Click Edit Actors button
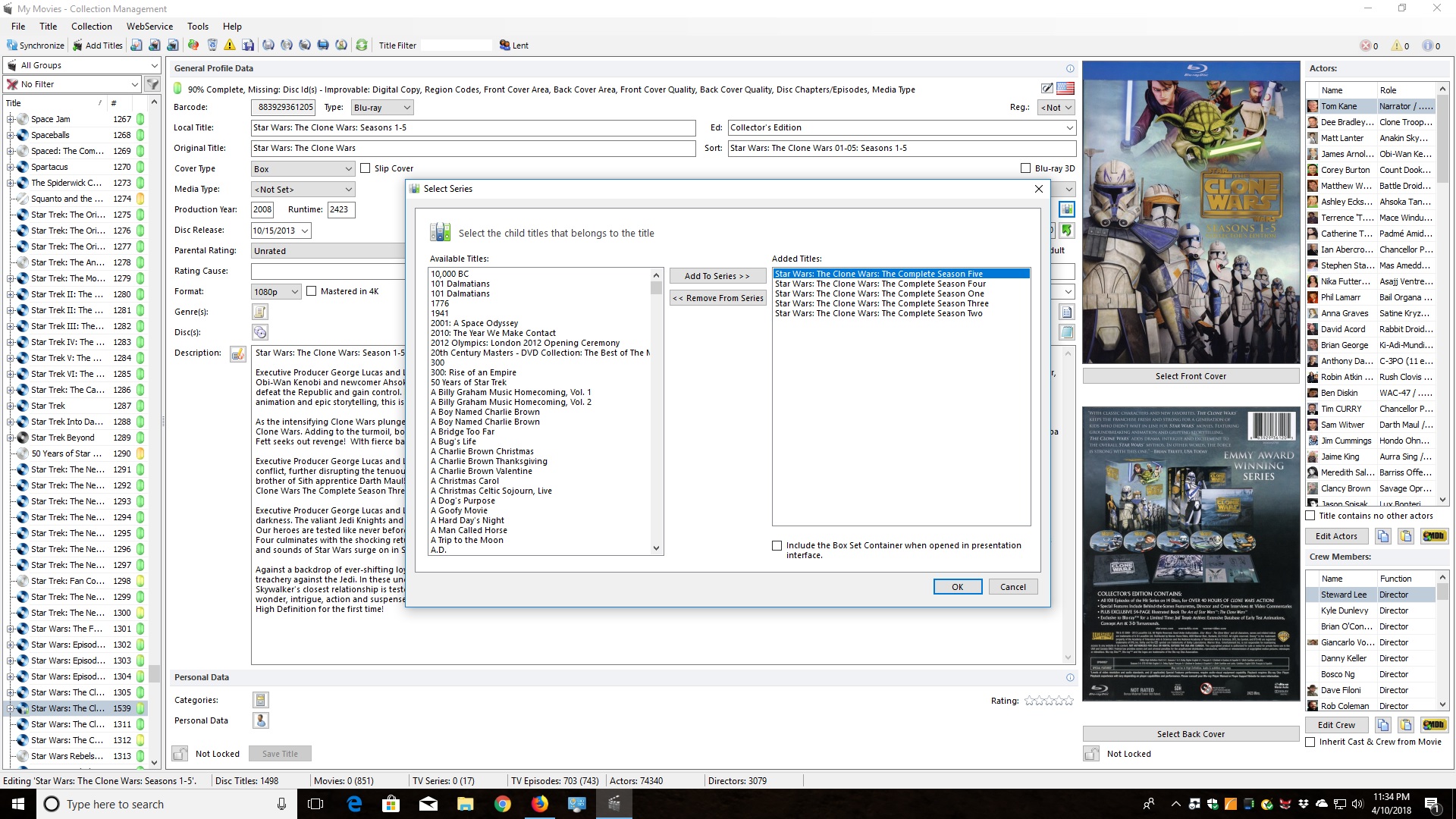 [x=1336, y=536]
